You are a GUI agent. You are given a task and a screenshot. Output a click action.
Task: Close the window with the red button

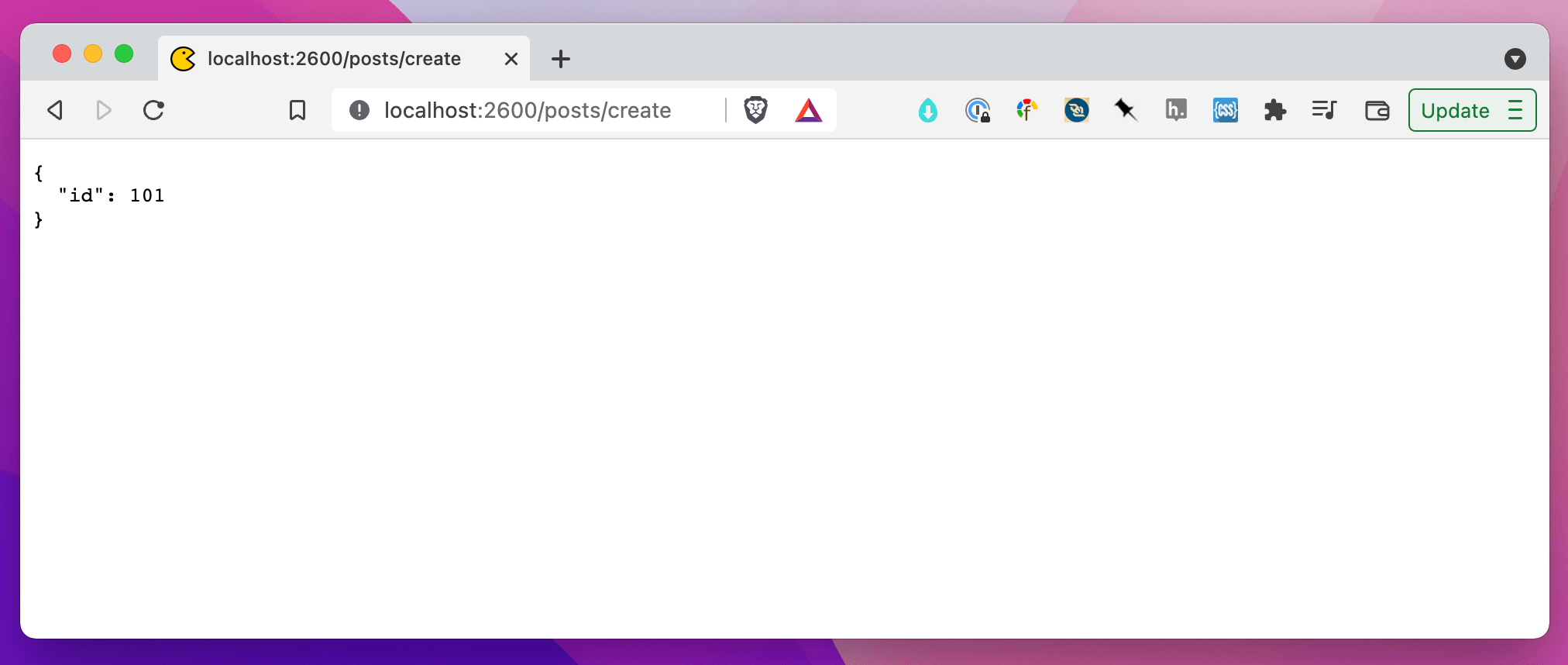click(62, 53)
